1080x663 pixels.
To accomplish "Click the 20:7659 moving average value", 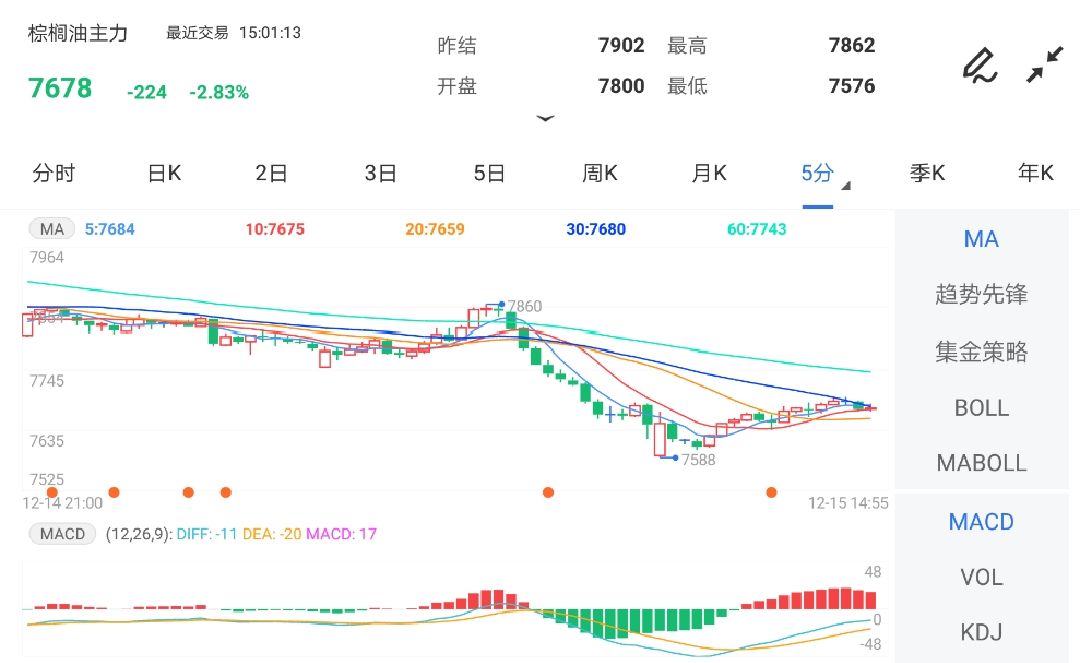I will point(435,229).
